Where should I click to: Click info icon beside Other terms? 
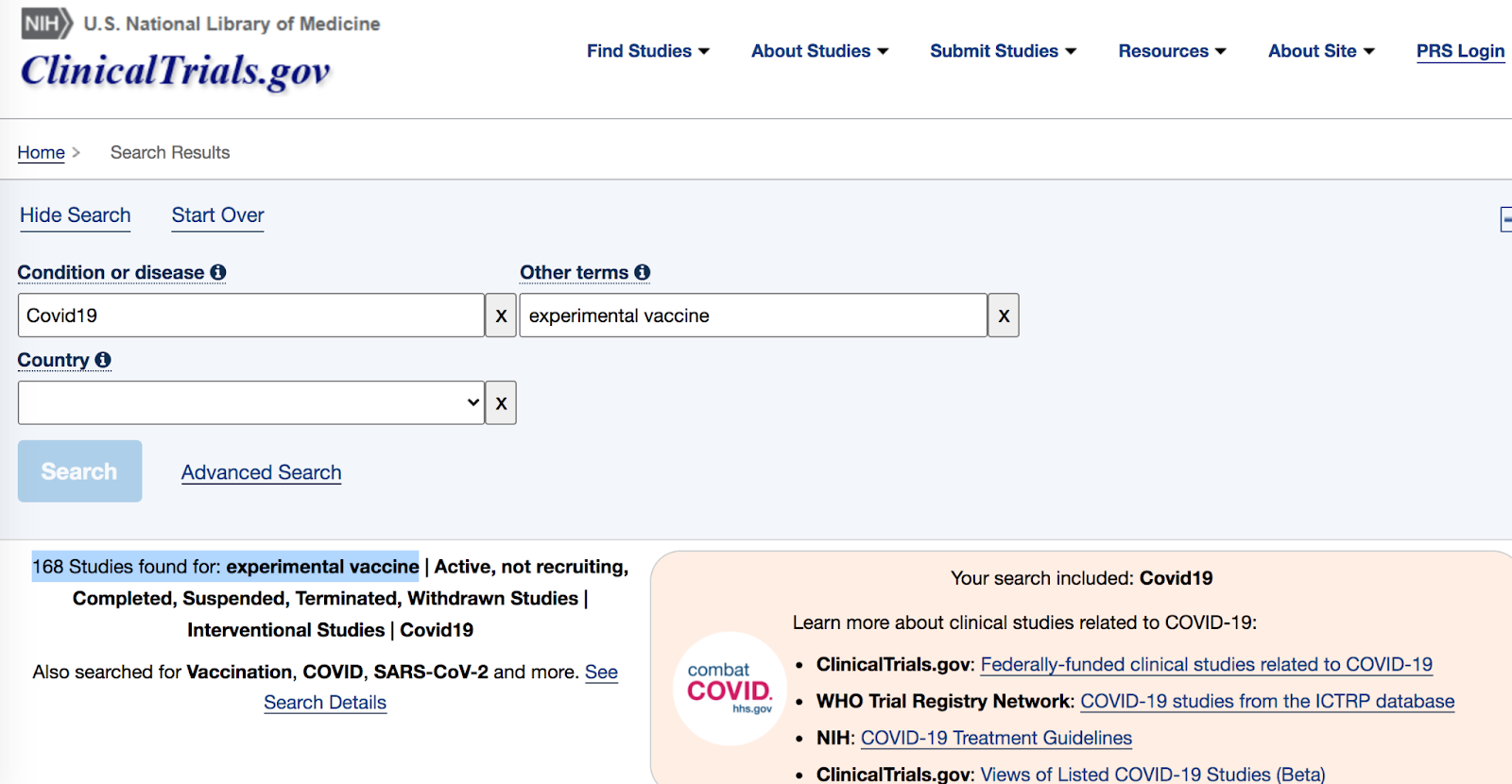[643, 272]
